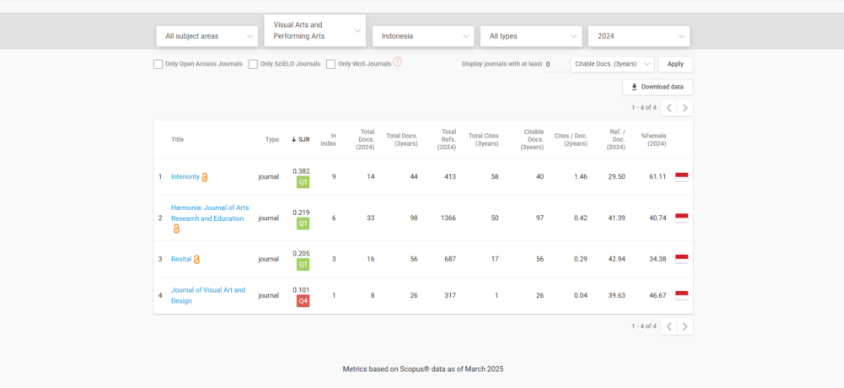Click the red Q4 quartile badge

[303, 301]
